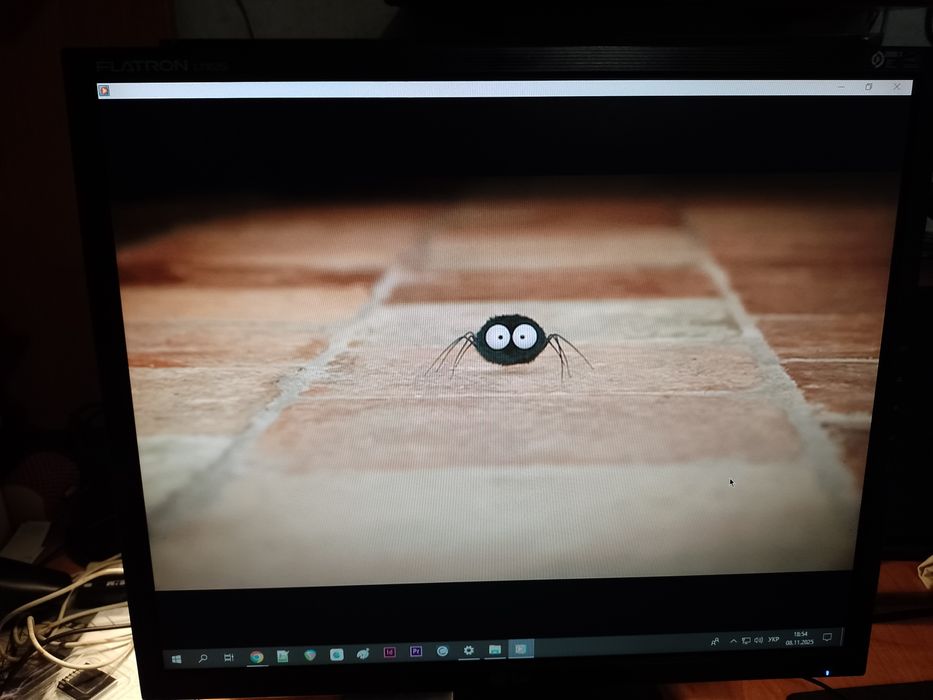Launch Adobe InDesign from taskbar

390,652
